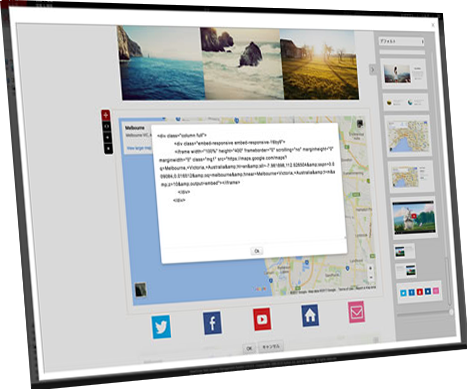Select the video snippet thumbnail
467x389 pixels.
pos(414,218)
